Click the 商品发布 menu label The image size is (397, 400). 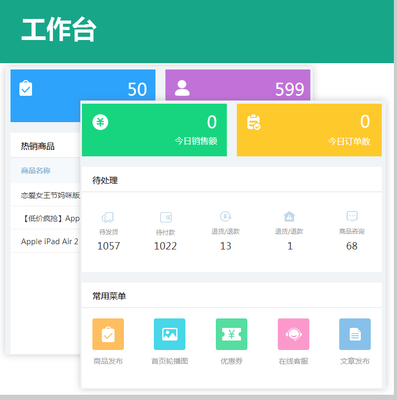[108, 361]
